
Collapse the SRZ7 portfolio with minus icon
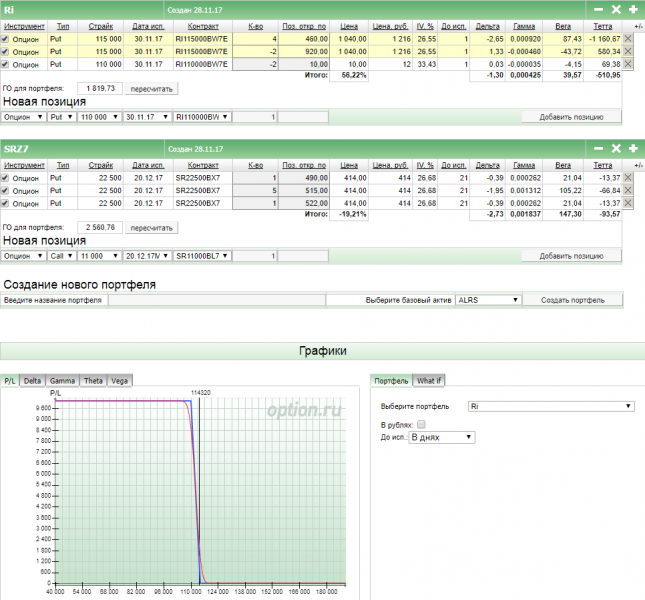pos(598,148)
